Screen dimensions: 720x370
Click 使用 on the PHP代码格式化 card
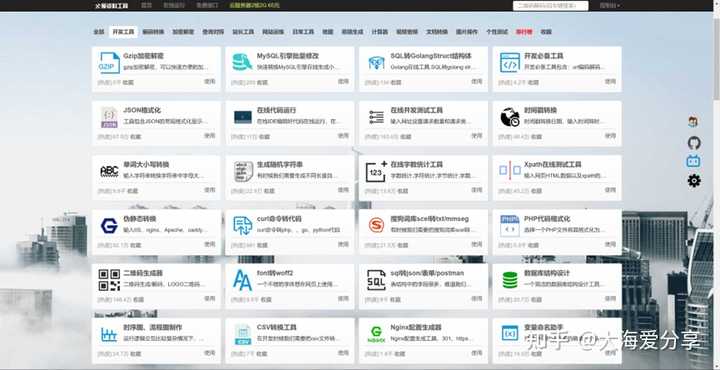pyautogui.click(x=610, y=244)
